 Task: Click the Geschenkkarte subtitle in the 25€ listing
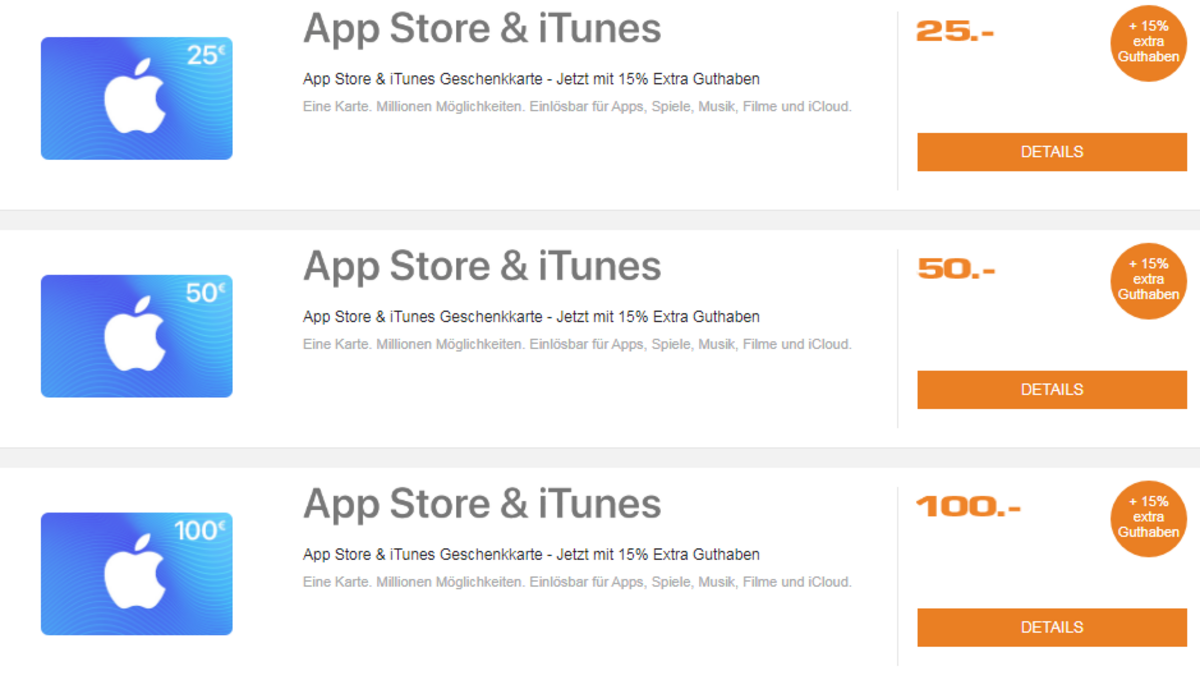click(531, 79)
